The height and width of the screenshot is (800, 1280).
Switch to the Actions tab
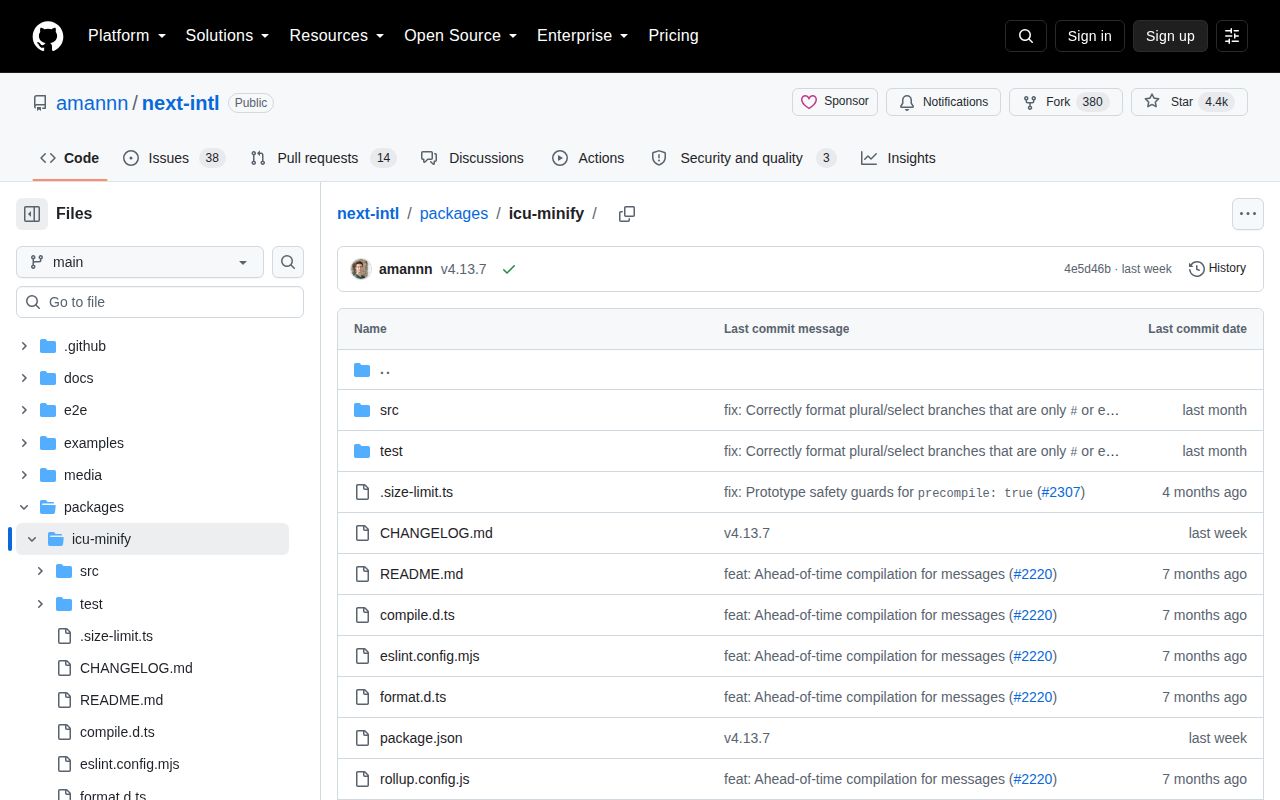(588, 158)
